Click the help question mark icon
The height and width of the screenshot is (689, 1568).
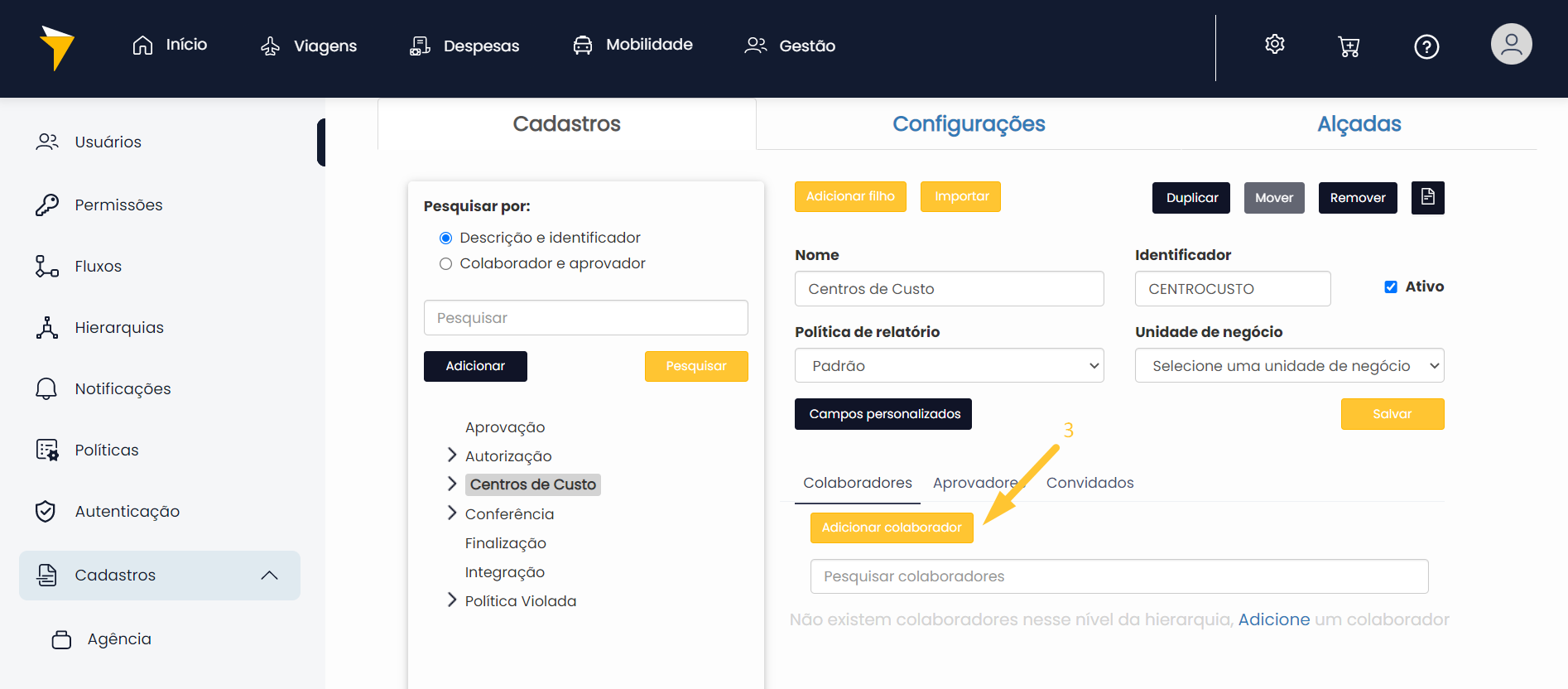pyautogui.click(x=1426, y=46)
